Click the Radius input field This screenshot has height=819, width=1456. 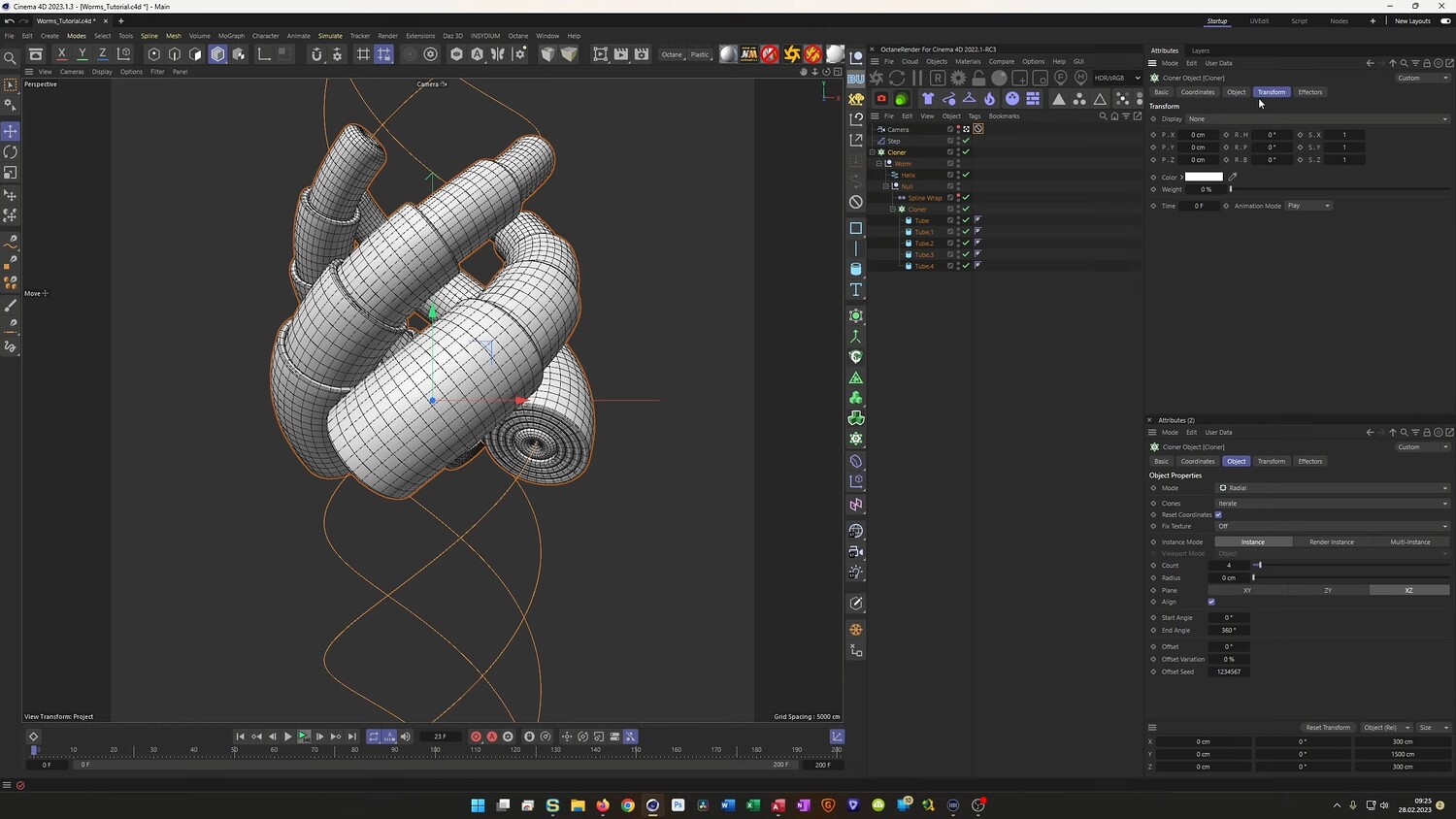1229,577
